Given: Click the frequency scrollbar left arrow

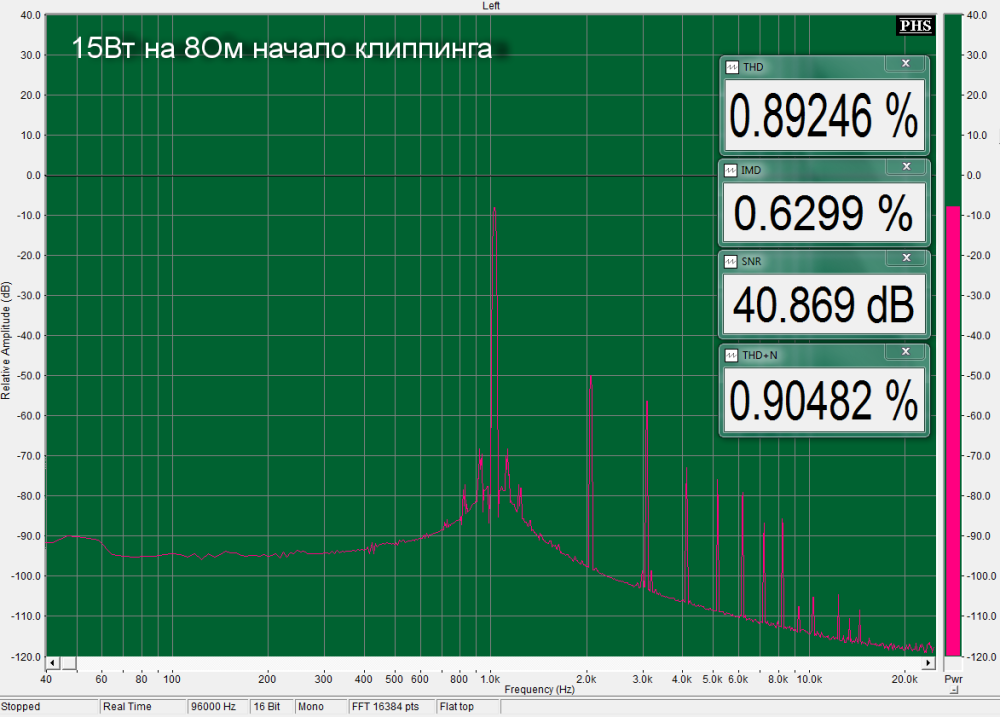Looking at the screenshot, I should click(52, 662).
